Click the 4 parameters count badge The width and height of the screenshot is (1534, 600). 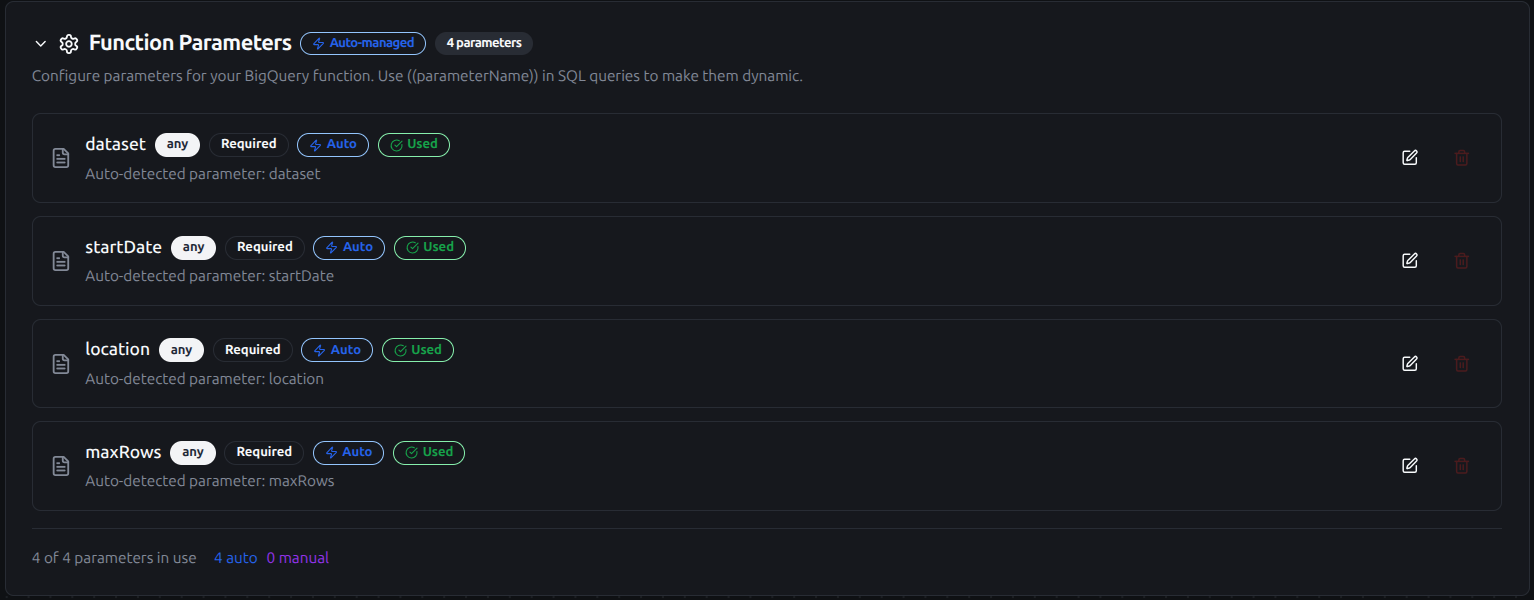point(484,44)
